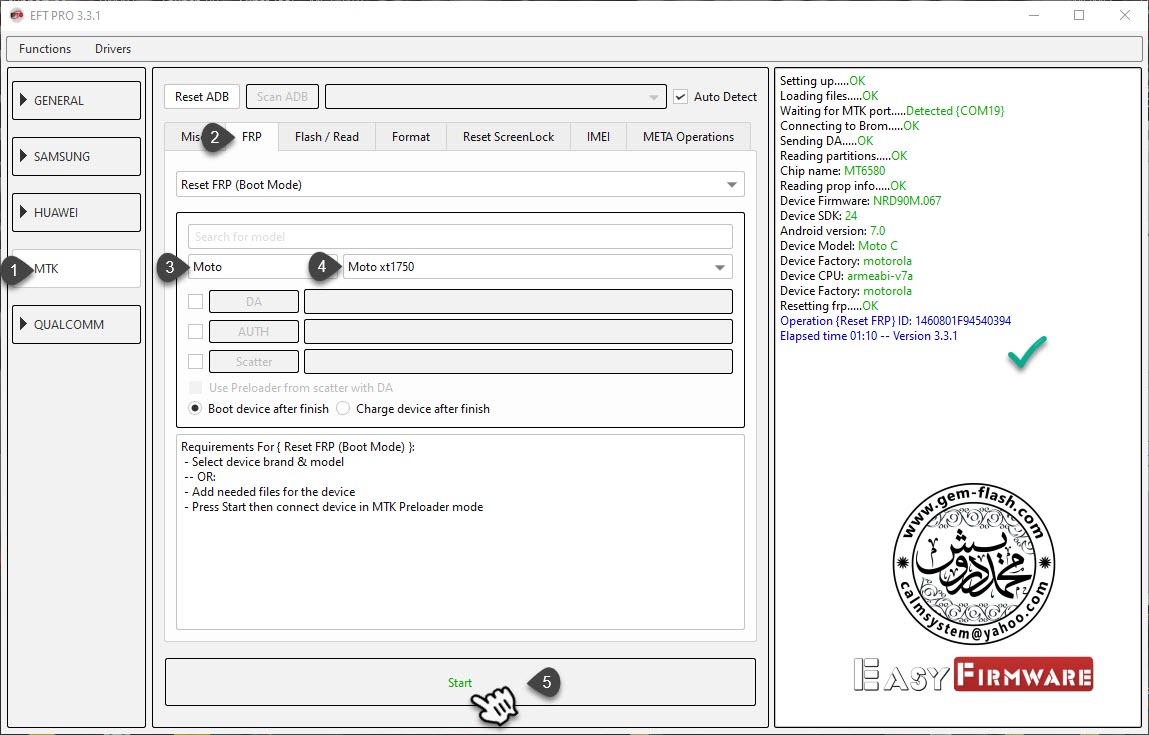1149x735 pixels.
Task: Expand the QUALCOMM section
Action: coord(76,325)
